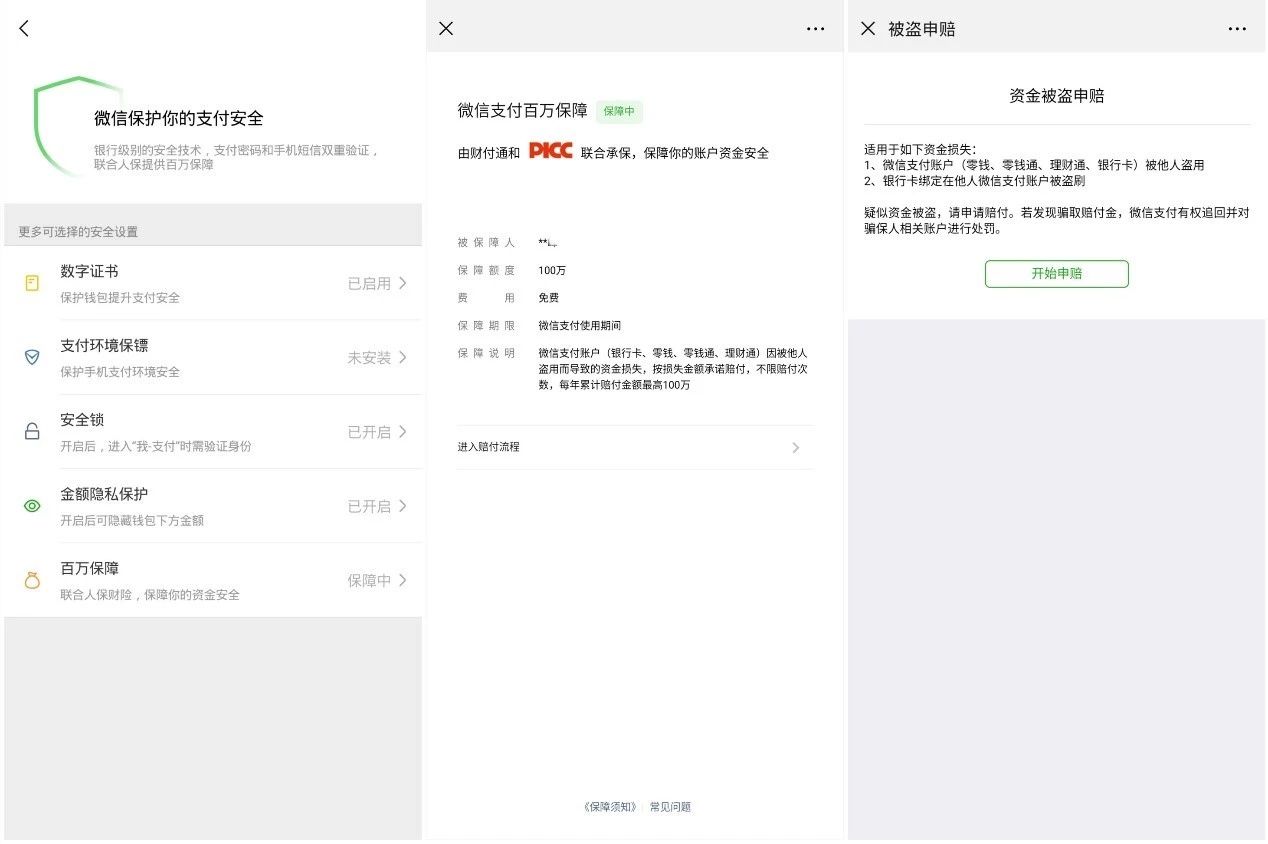Image resolution: width=1268 pixels, height=844 pixels.
Task: Tap the 已开启 status of 金额隐私保护
Action: pos(369,506)
